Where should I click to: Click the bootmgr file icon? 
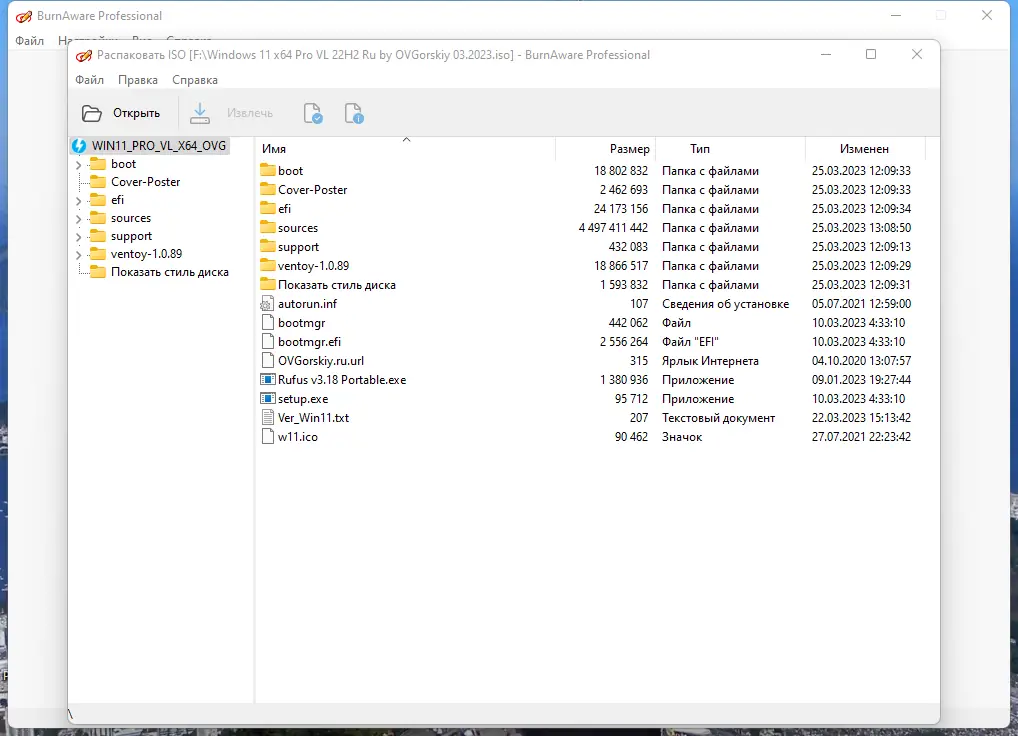[267, 323]
